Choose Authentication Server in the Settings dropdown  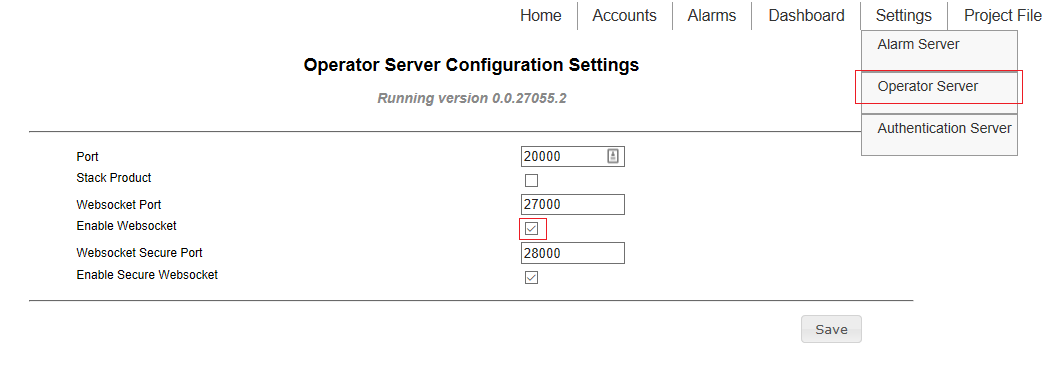click(x=939, y=134)
